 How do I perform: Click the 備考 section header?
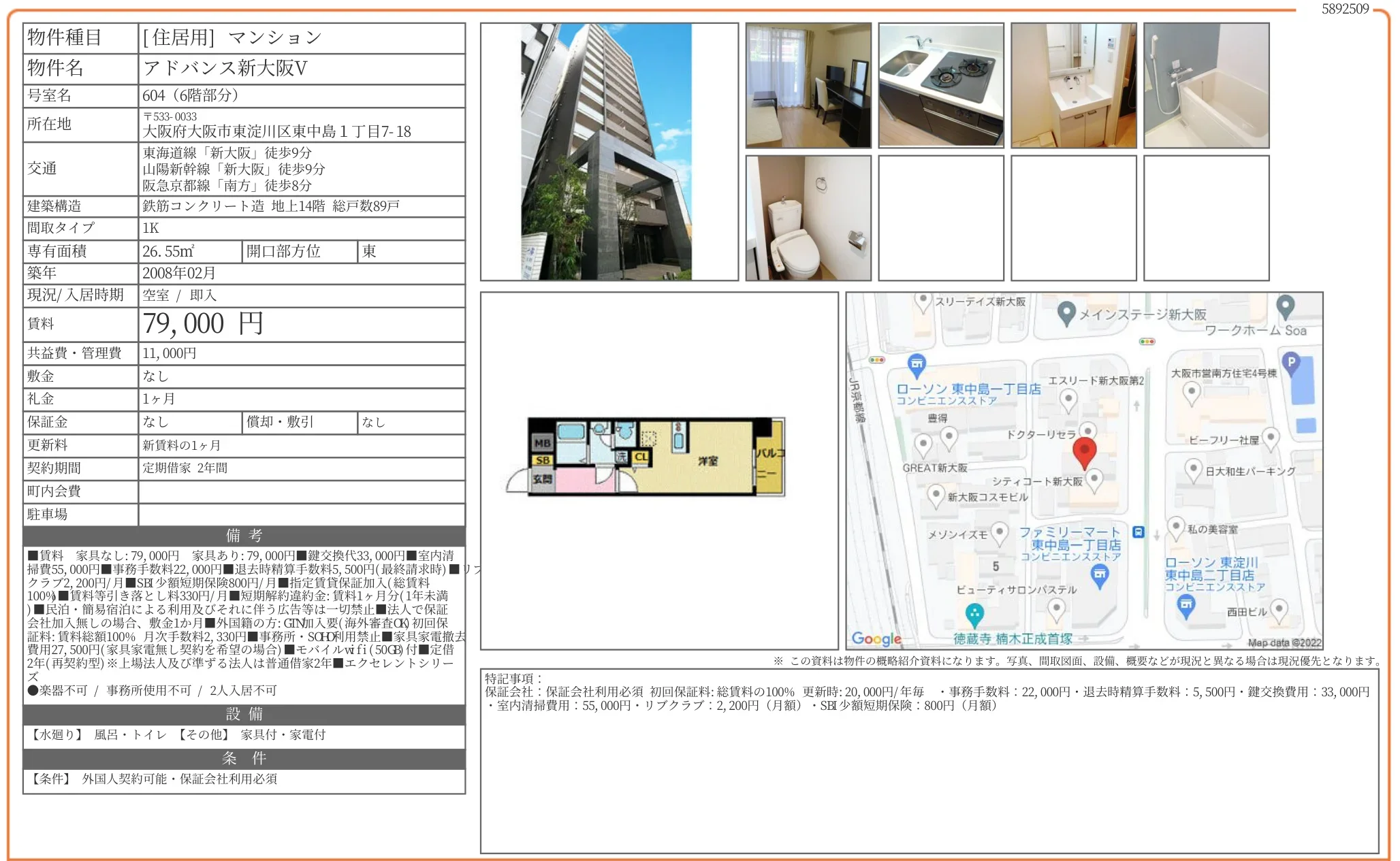(244, 536)
